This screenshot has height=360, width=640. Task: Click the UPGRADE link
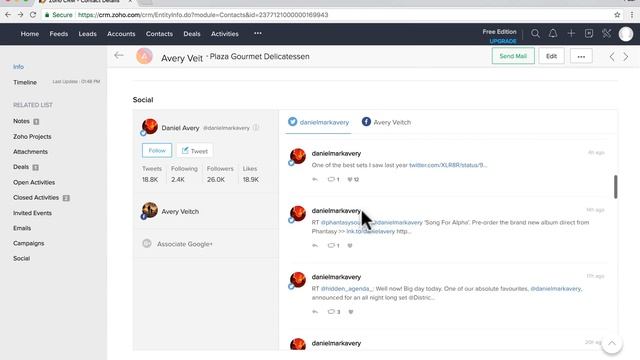point(503,41)
